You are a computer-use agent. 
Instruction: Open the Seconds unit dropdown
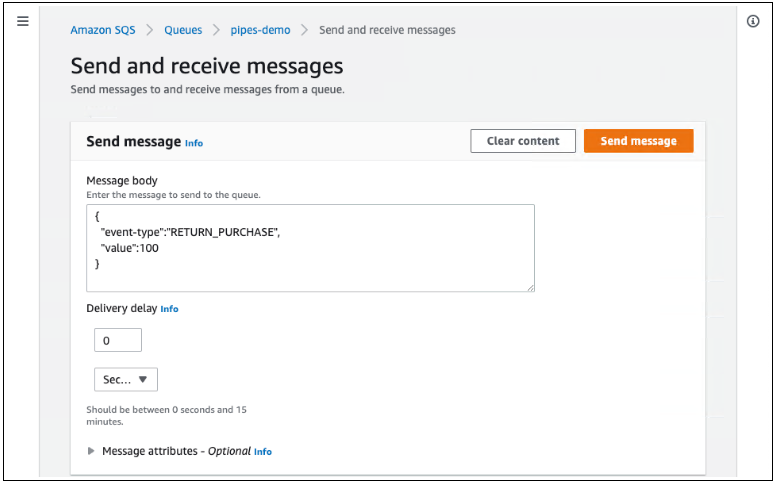tap(125, 379)
